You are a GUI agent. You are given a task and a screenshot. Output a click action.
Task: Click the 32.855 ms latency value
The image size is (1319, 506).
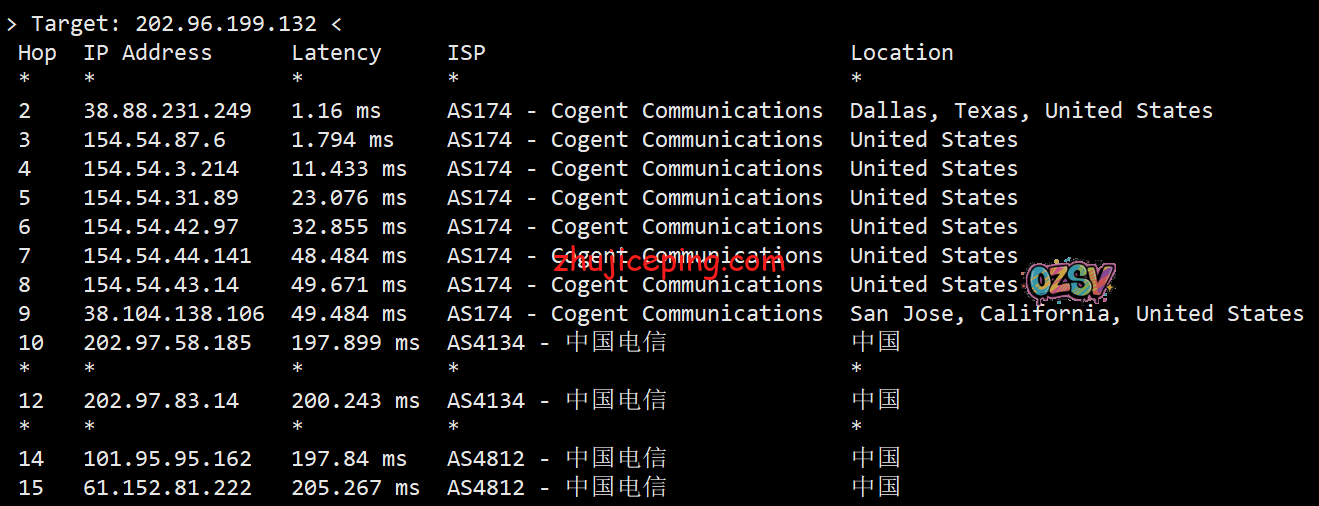tap(349, 227)
